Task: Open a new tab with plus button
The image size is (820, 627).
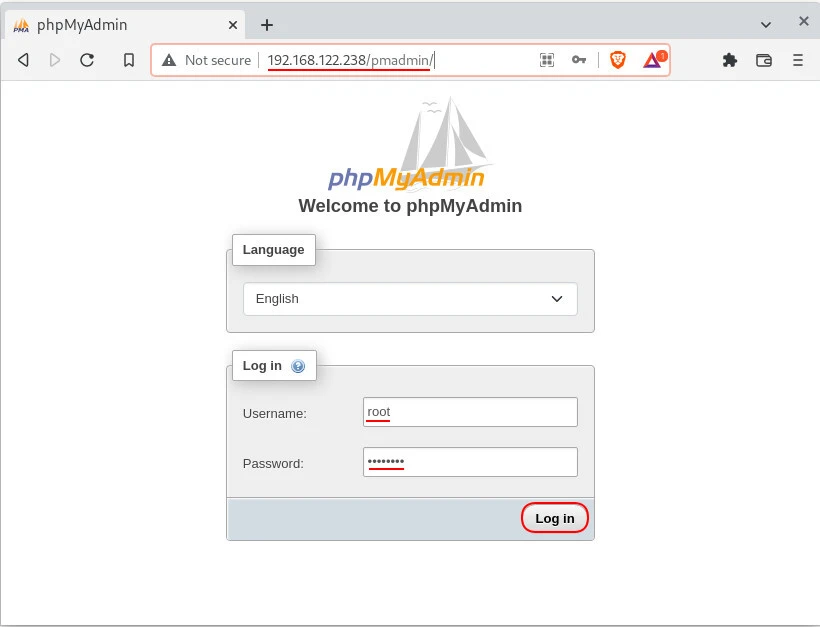Action: [x=267, y=25]
